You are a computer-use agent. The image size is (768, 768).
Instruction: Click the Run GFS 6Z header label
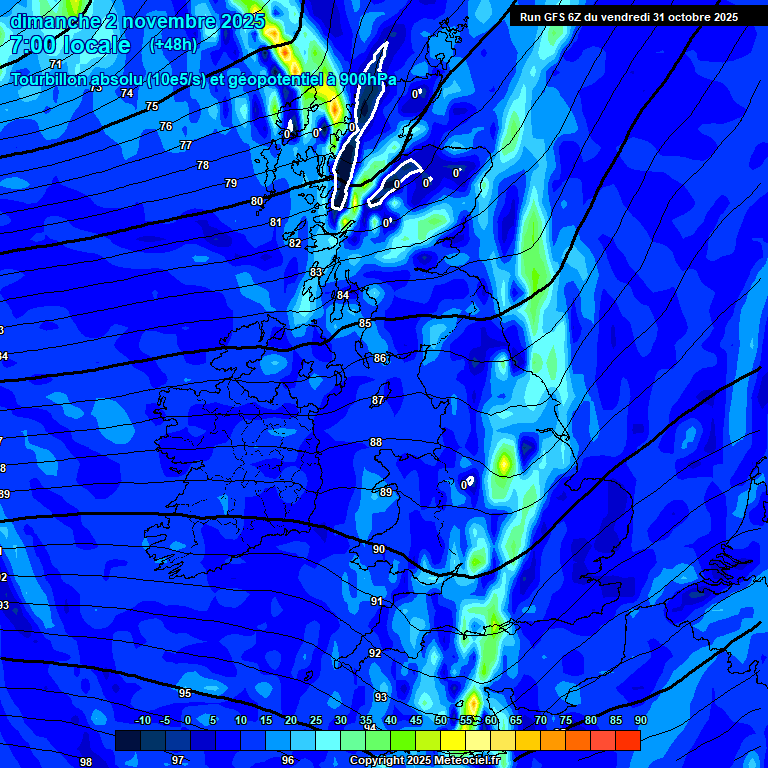coord(628,17)
